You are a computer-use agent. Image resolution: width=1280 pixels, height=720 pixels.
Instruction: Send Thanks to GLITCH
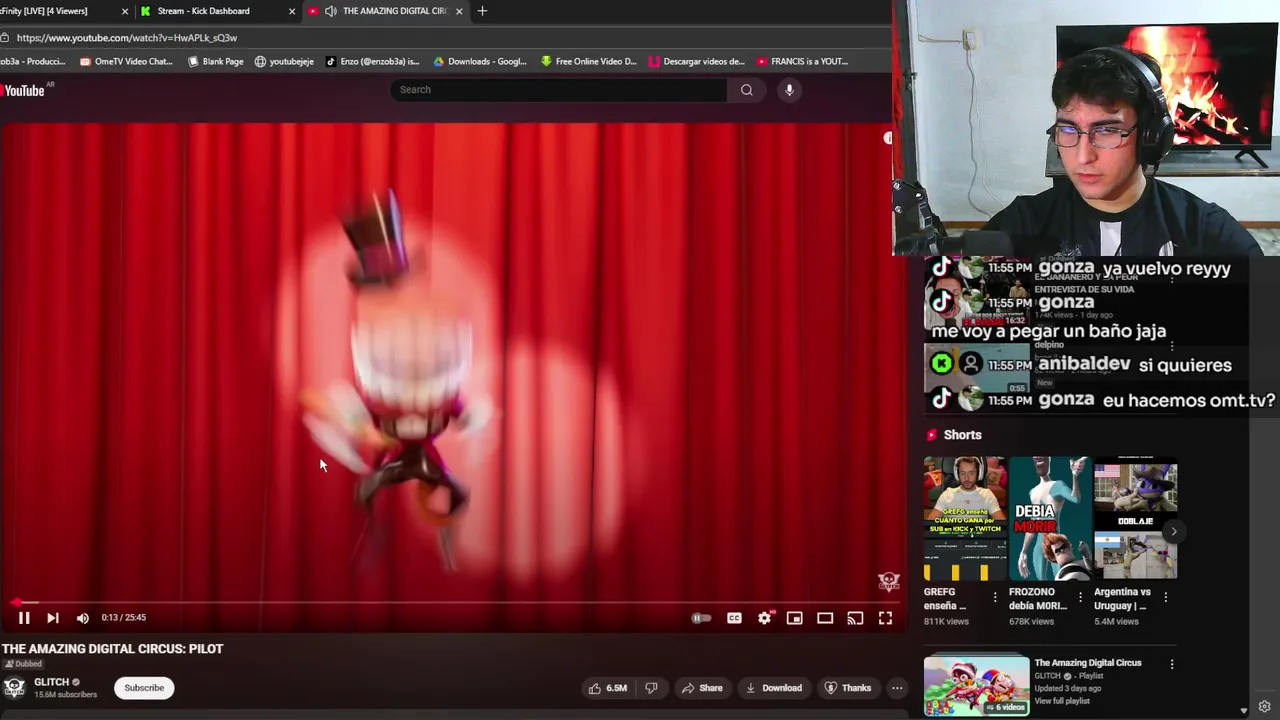(848, 688)
